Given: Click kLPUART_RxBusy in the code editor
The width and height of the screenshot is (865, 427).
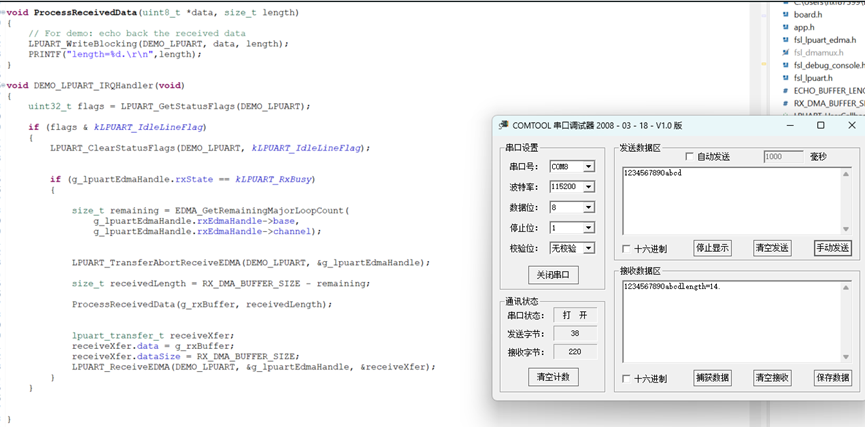Looking at the screenshot, I should 274,179.
